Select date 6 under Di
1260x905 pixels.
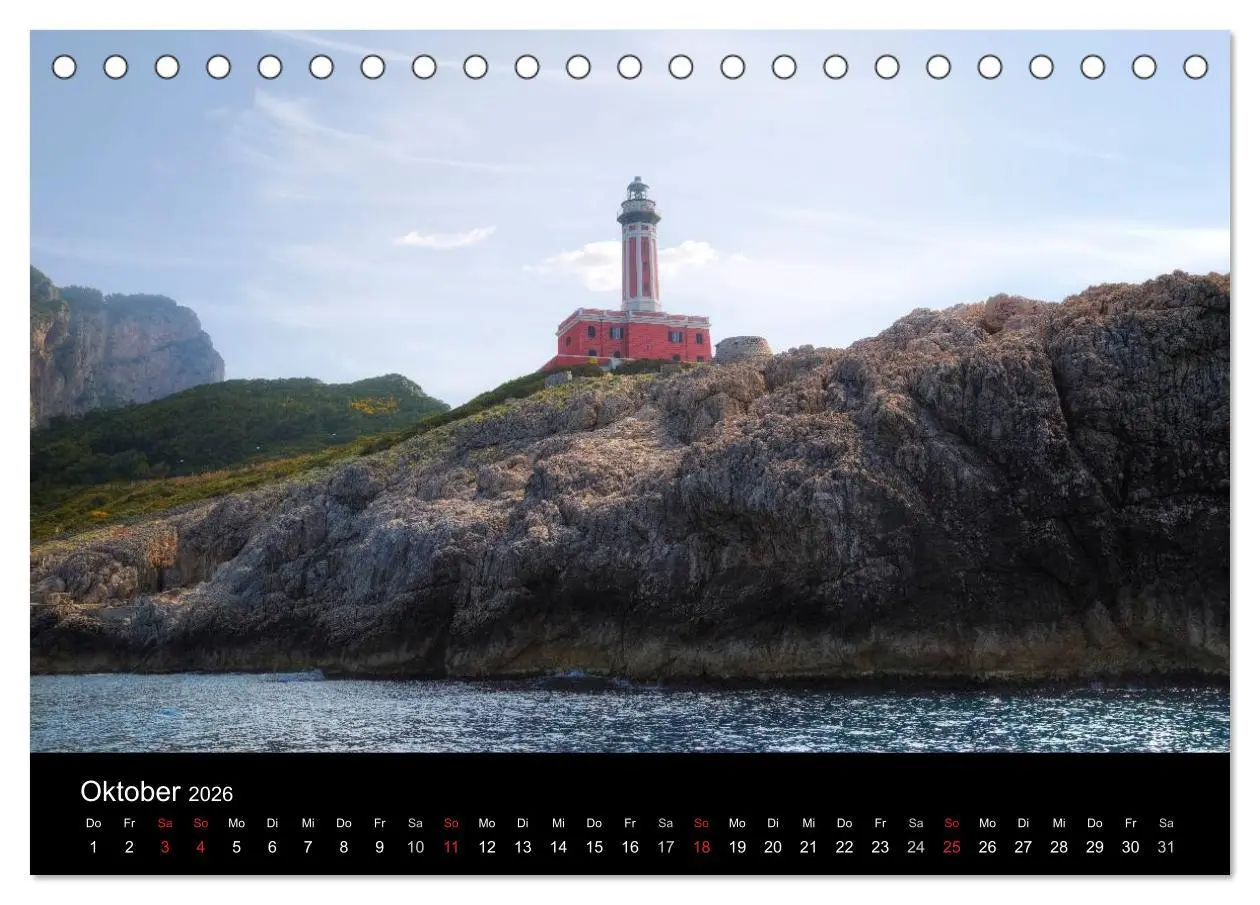tap(272, 847)
